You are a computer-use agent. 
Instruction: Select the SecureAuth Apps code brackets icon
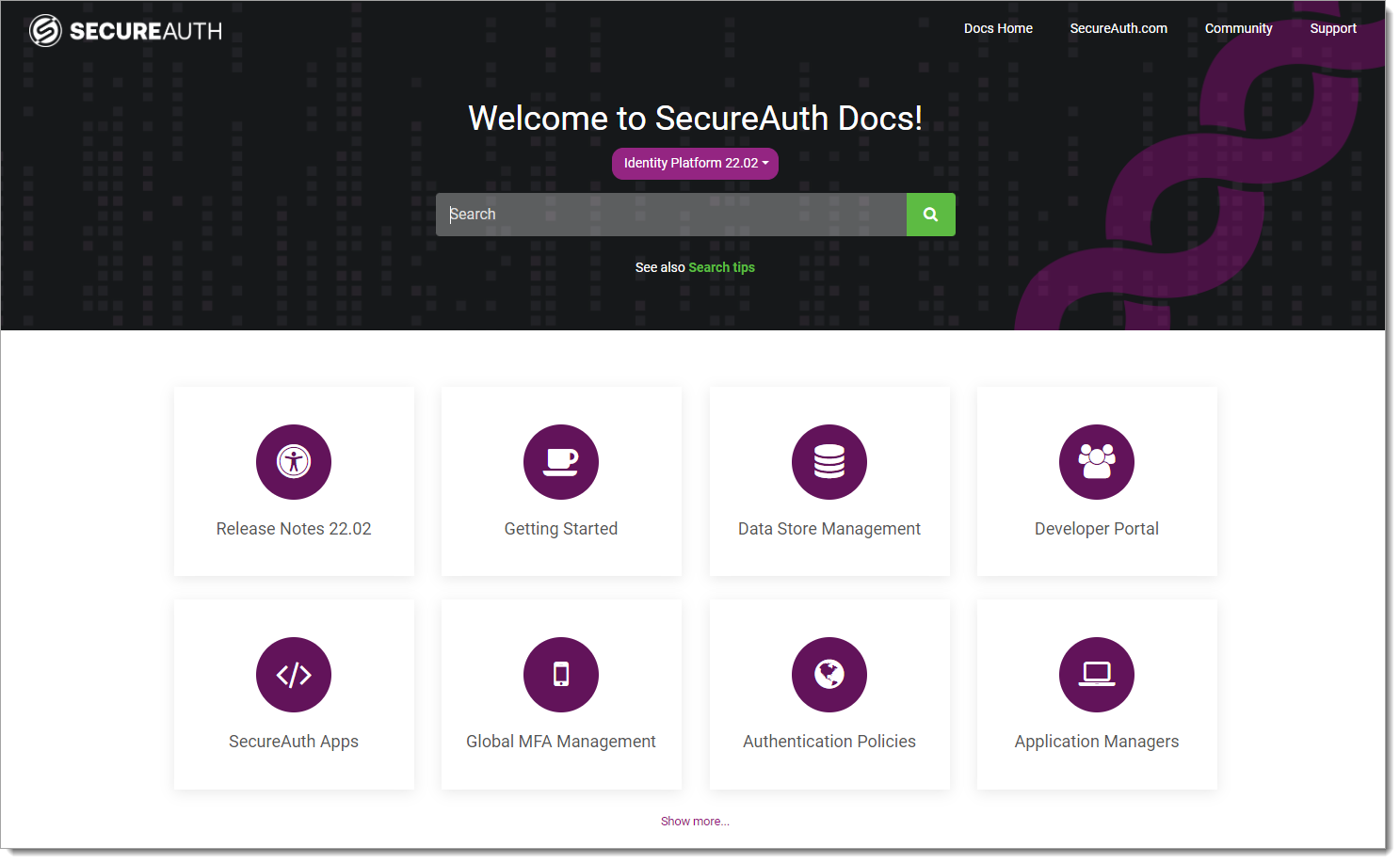click(x=293, y=675)
